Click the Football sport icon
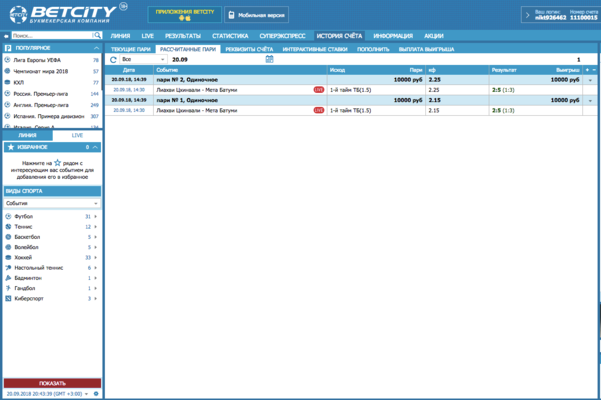This screenshot has width=601, height=400. 9,216
